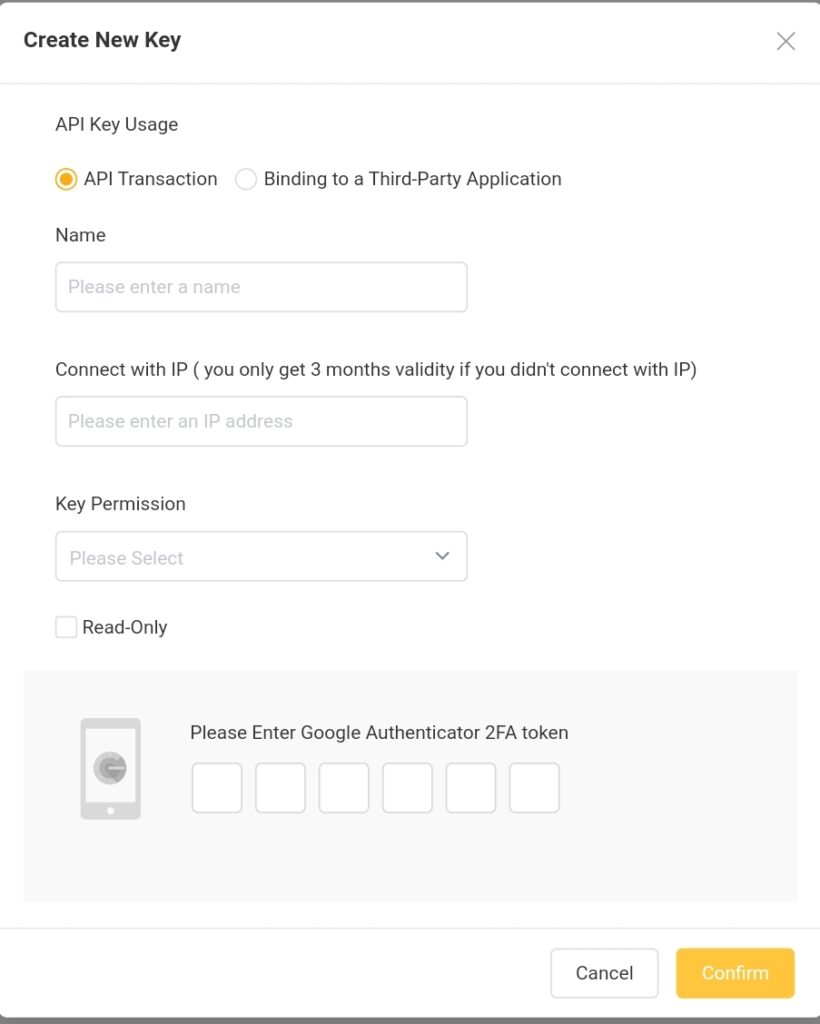820x1024 pixels.
Task: Select the first 2FA token digit box
Action: click(217, 788)
